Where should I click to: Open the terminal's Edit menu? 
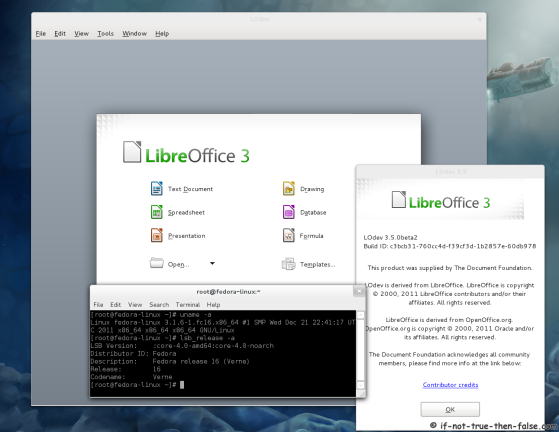[116, 304]
